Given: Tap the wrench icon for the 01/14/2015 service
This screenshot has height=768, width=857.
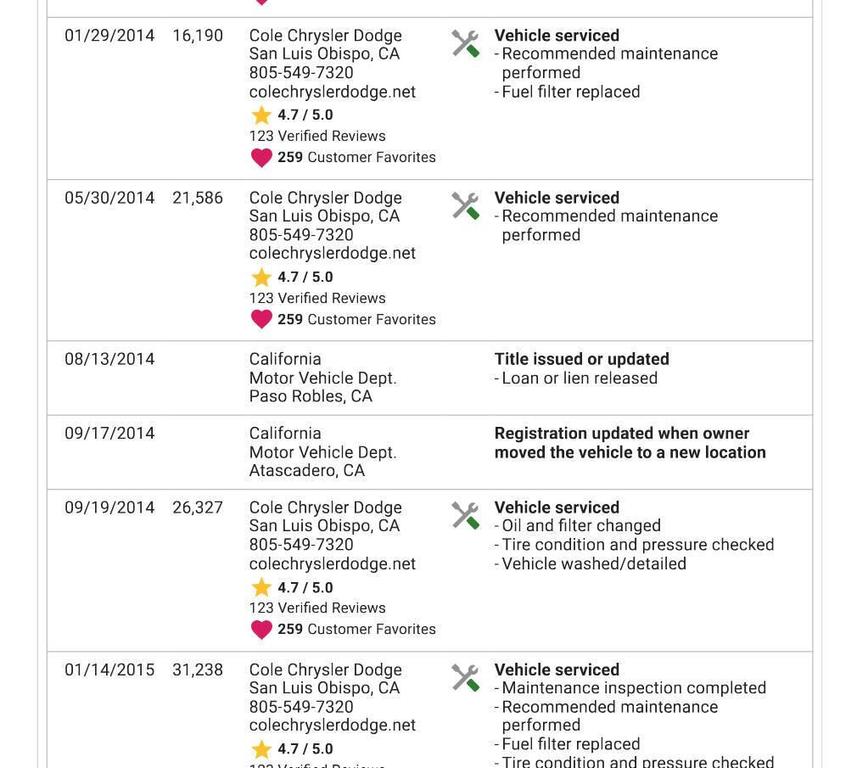Looking at the screenshot, I should [465, 678].
